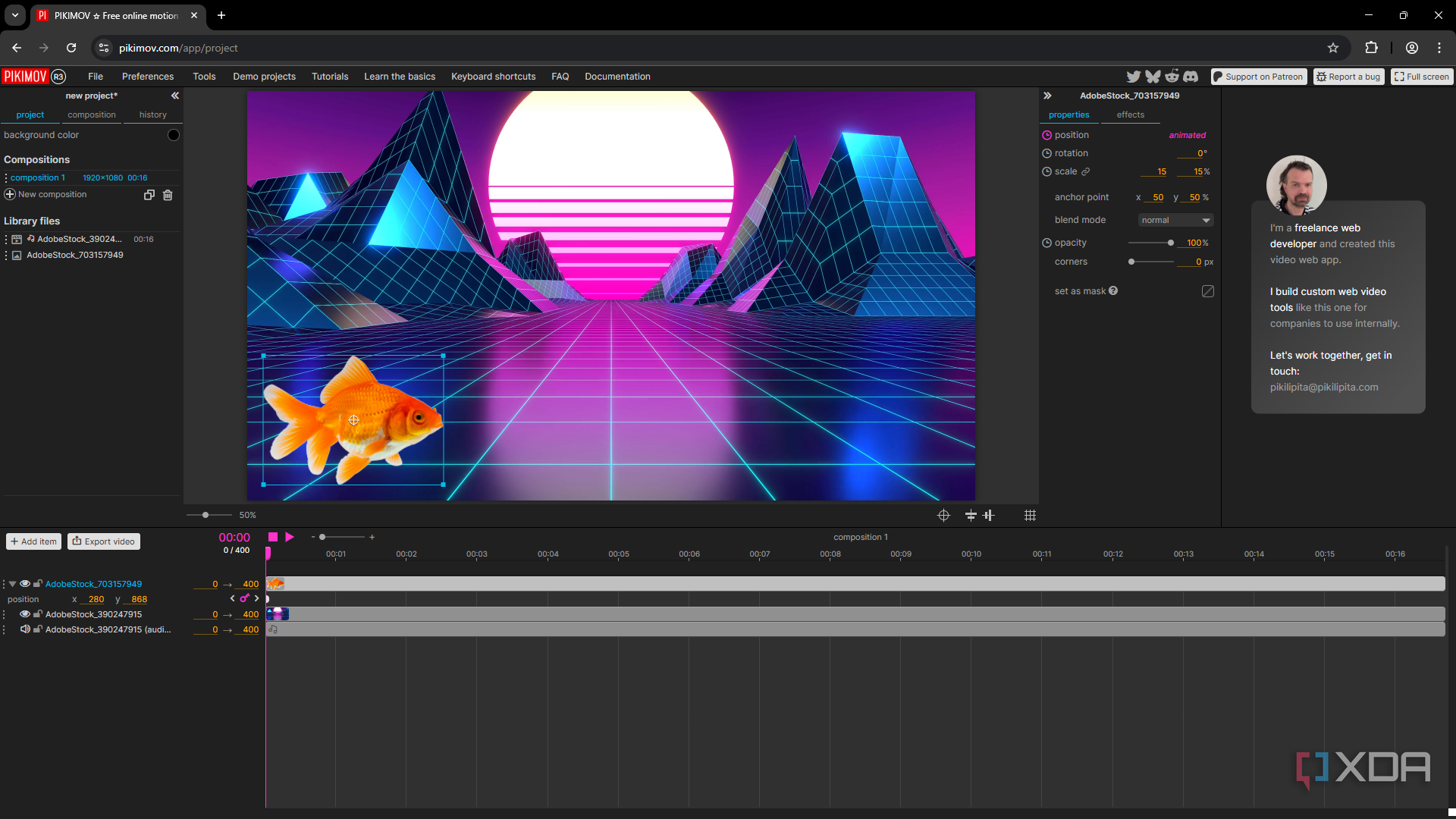Screen dimensions: 1456x819
Task: Zoom out timeline with minus sign
Action: 312,537
